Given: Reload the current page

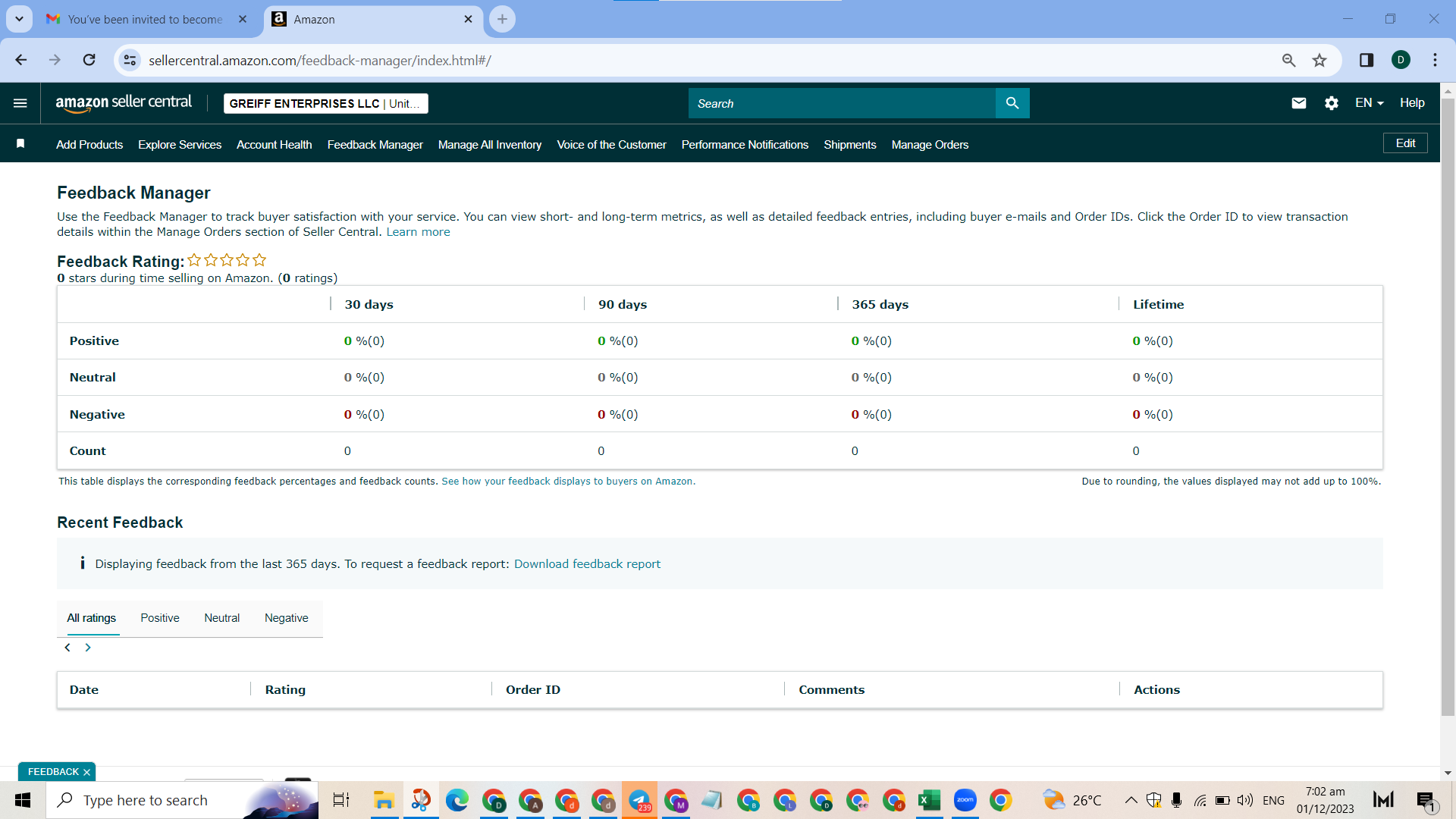Looking at the screenshot, I should [89, 60].
